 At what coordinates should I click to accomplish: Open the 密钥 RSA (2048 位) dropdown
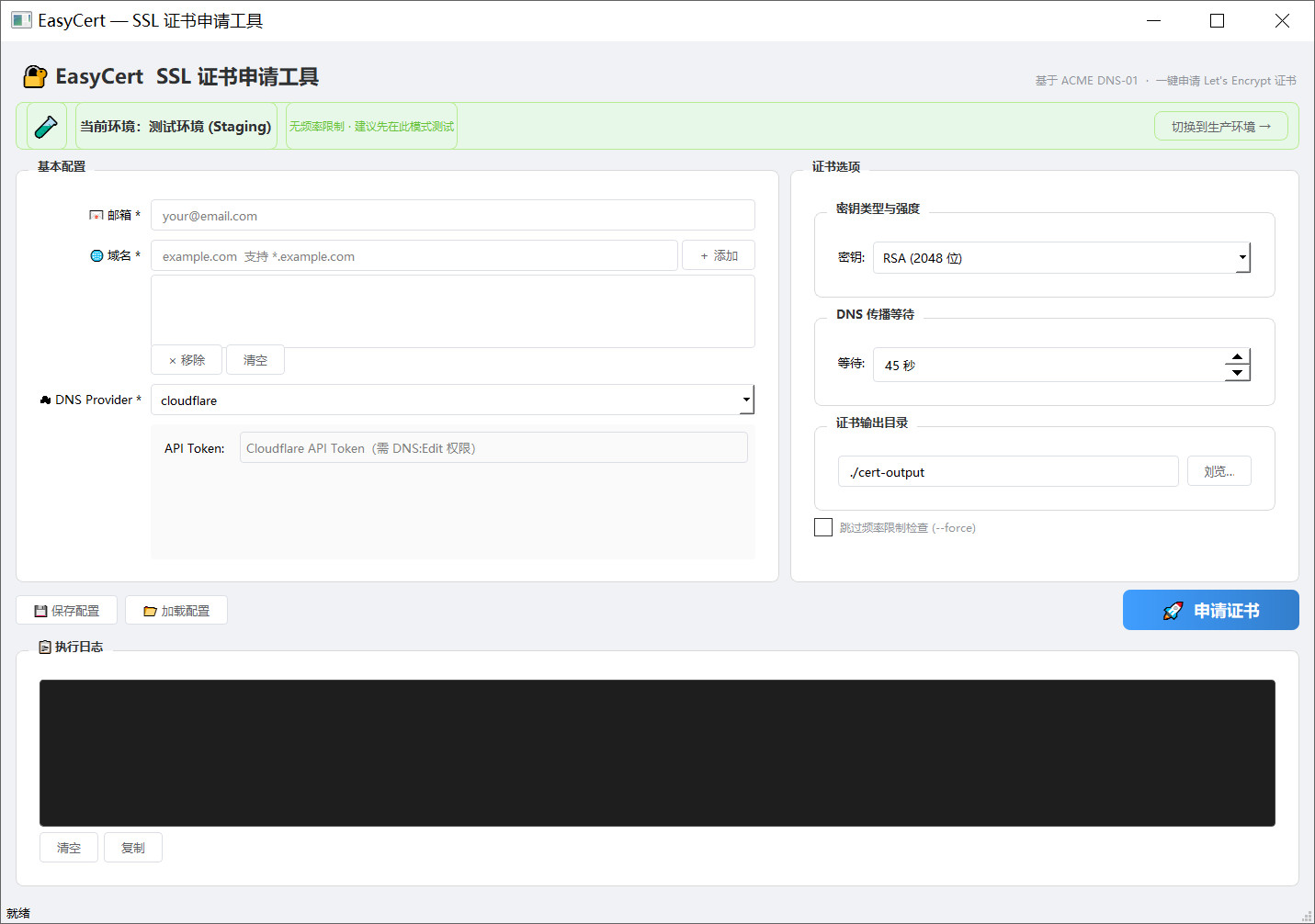tap(1061, 258)
